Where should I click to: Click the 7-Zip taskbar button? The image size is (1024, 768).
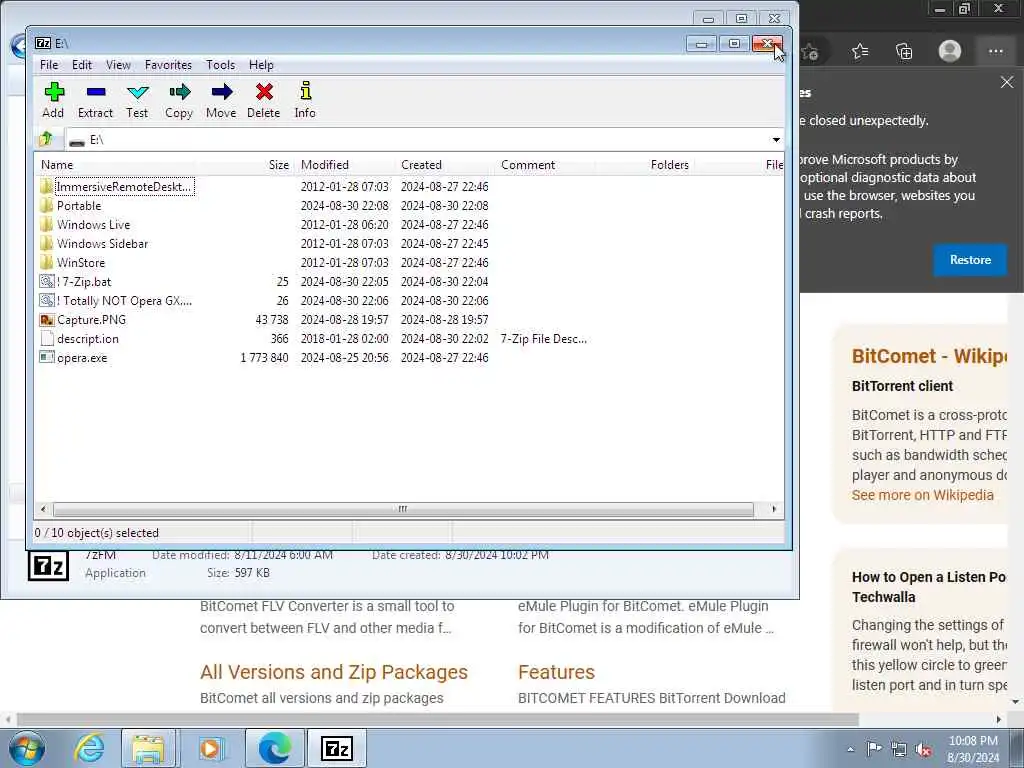point(337,748)
